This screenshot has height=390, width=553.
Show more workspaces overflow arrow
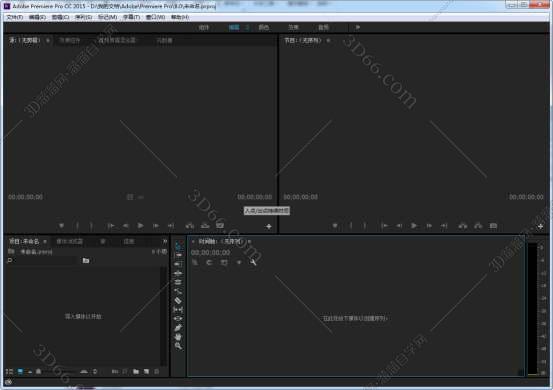(x=357, y=27)
